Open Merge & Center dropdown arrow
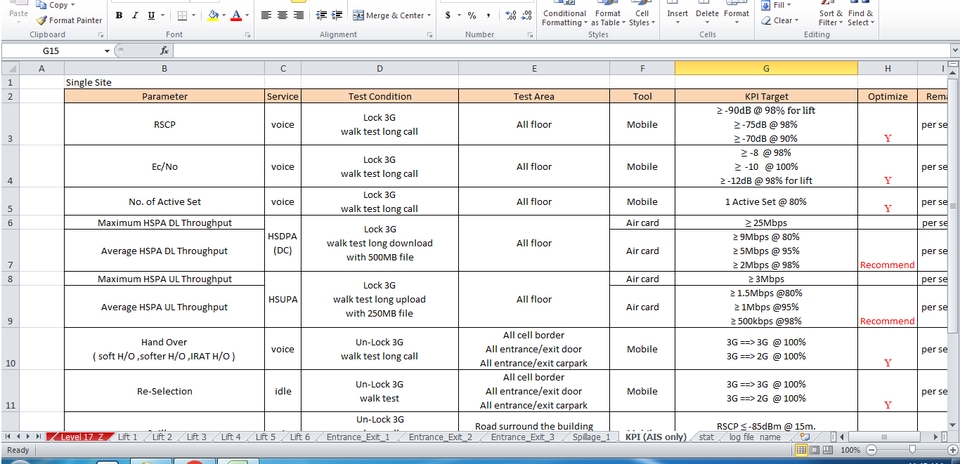960x464 pixels. 429,15
